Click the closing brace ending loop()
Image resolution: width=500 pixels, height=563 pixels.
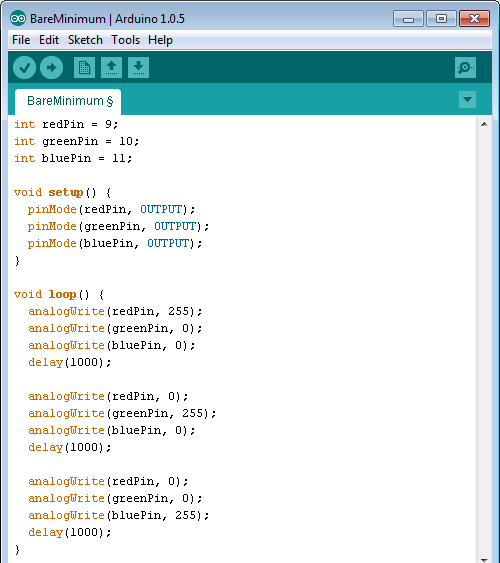(17, 549)
